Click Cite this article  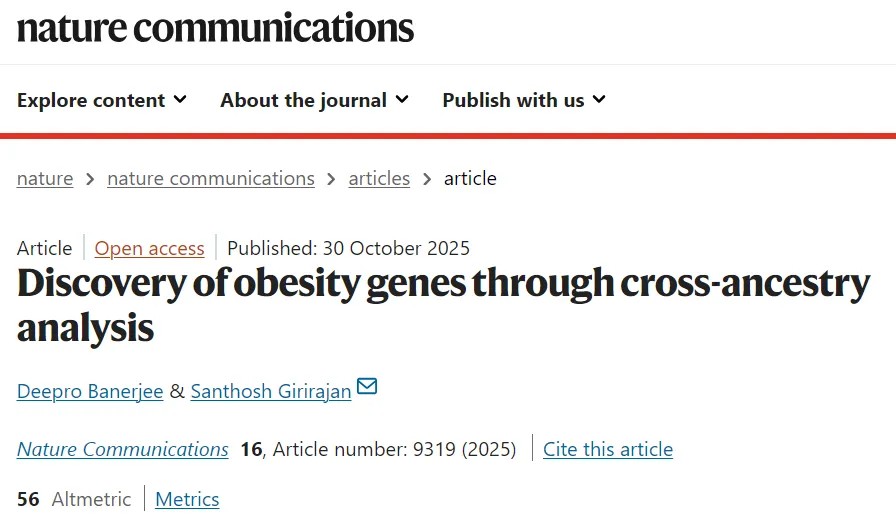(x=608, y=449)
